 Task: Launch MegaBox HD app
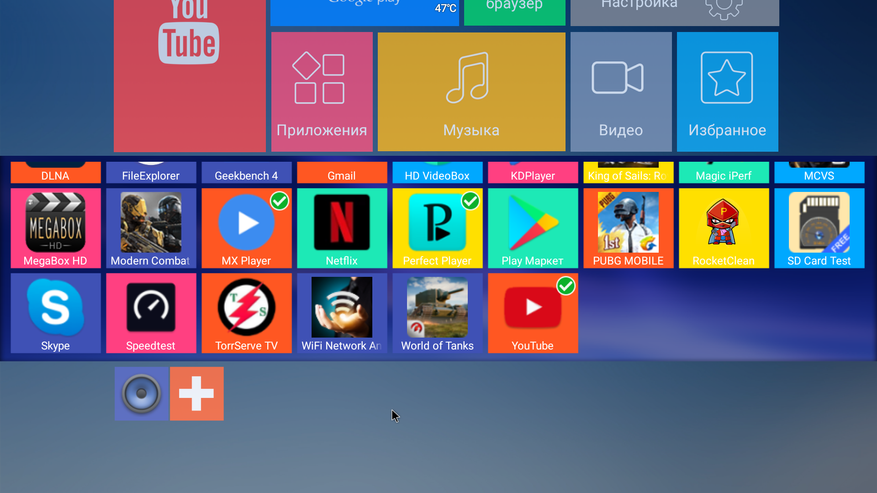pos(55,228)
